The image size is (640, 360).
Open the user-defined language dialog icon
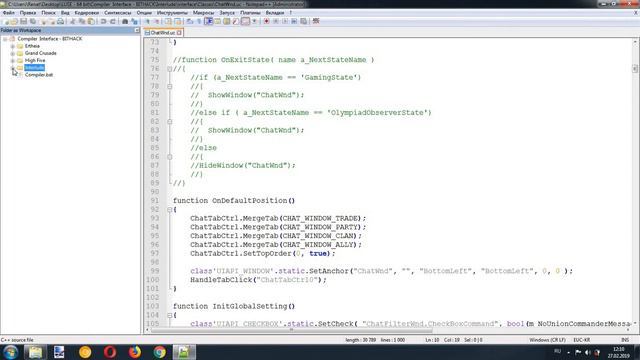coord(218,21)
